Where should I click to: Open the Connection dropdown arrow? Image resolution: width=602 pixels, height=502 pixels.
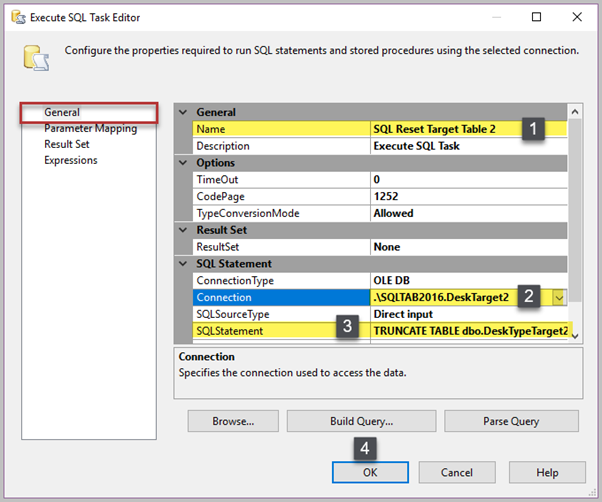(559, 297)
